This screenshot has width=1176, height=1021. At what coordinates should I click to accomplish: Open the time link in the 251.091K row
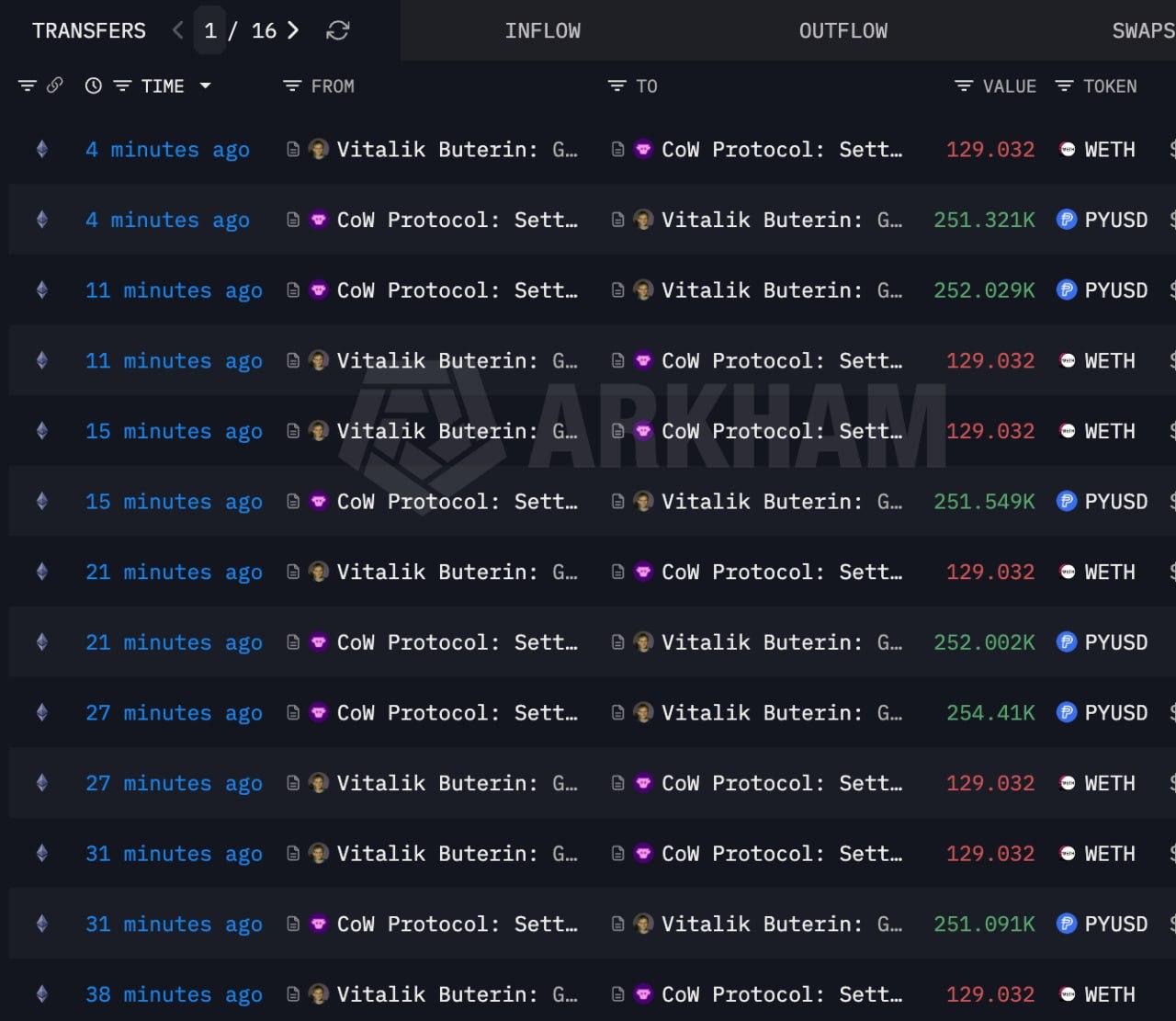[174, 925]
